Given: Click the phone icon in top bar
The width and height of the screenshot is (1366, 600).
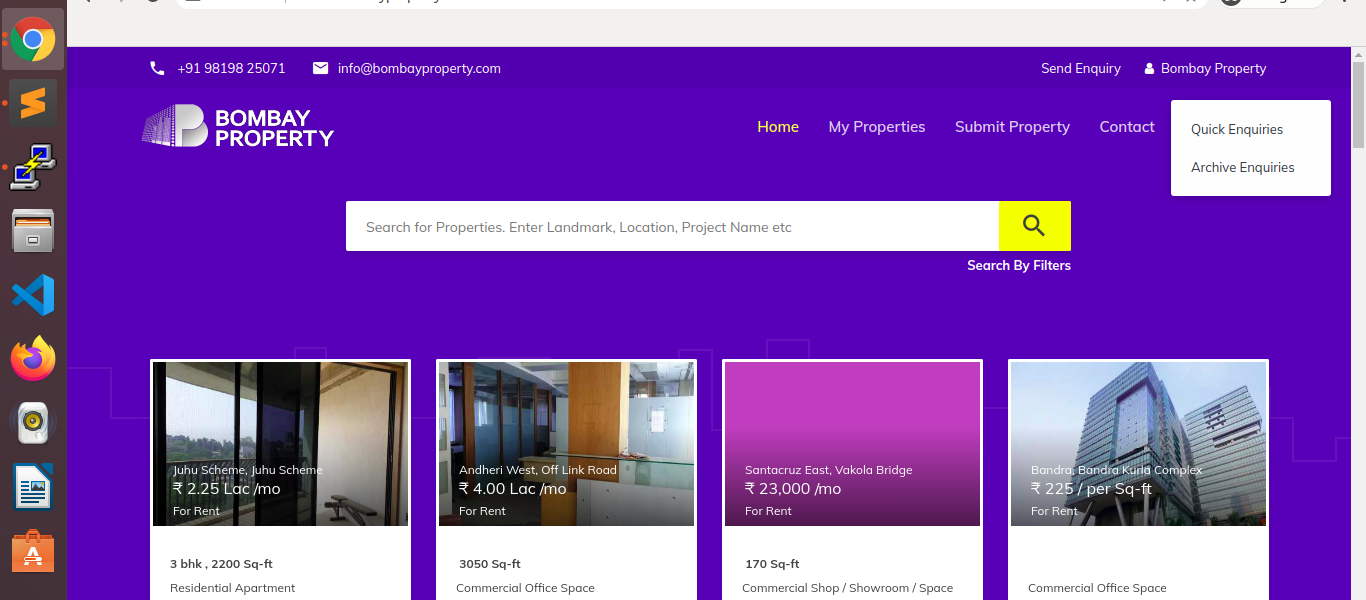Looking at the screenshot, I should click(x=157, y=68).
